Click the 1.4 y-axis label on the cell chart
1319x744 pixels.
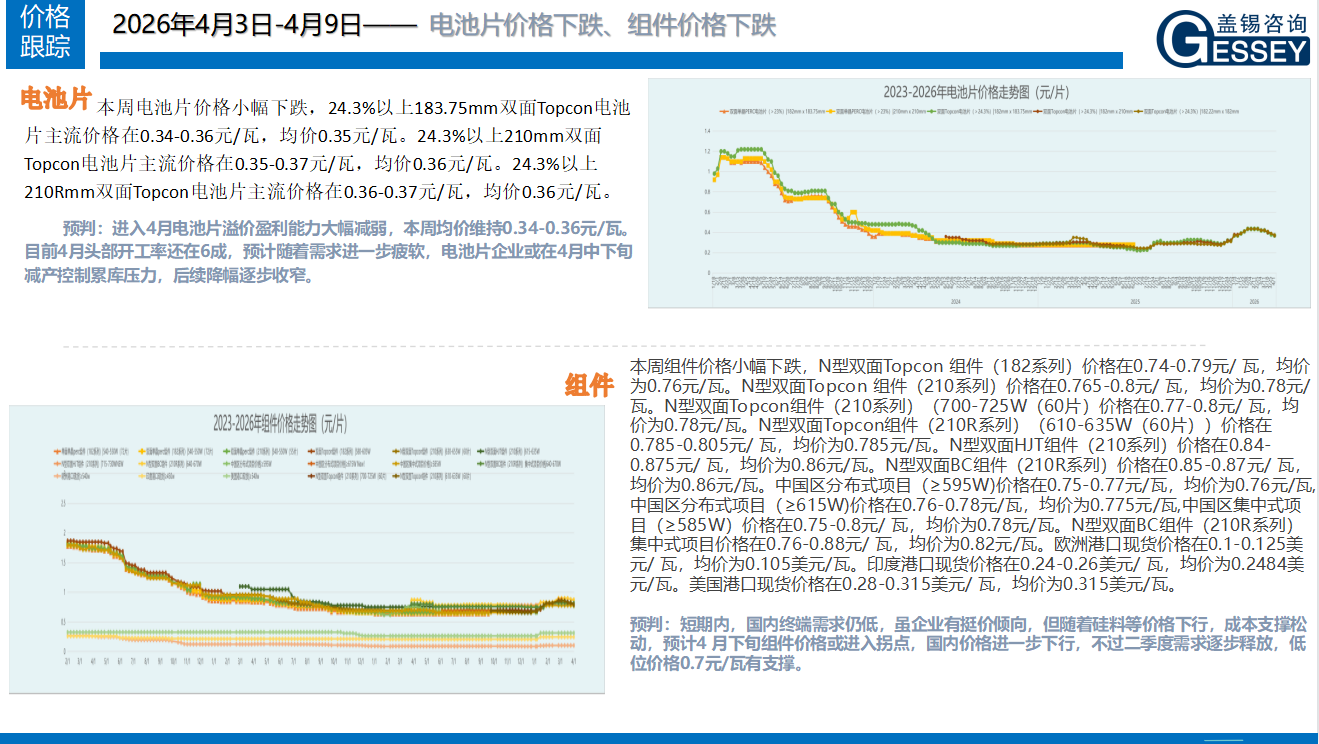(705, 131)
